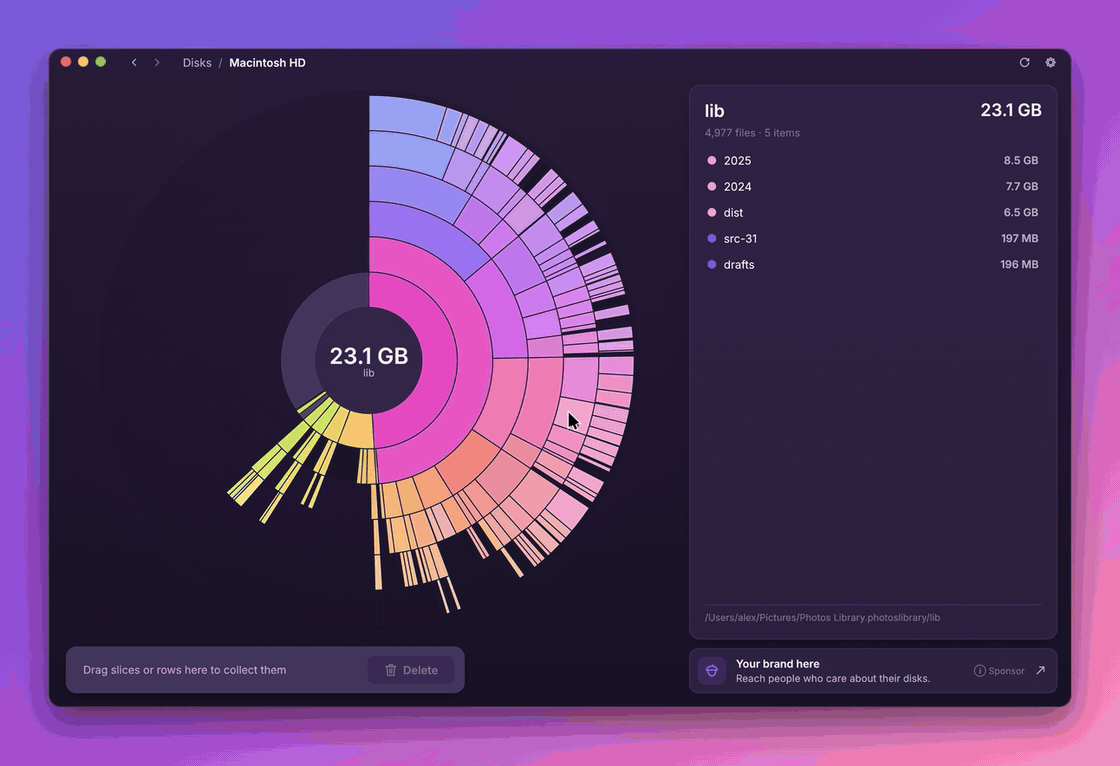Click 'Your brand here' ad title
This screenshot has height=766, width=1120.
click(x=778, y=664)
